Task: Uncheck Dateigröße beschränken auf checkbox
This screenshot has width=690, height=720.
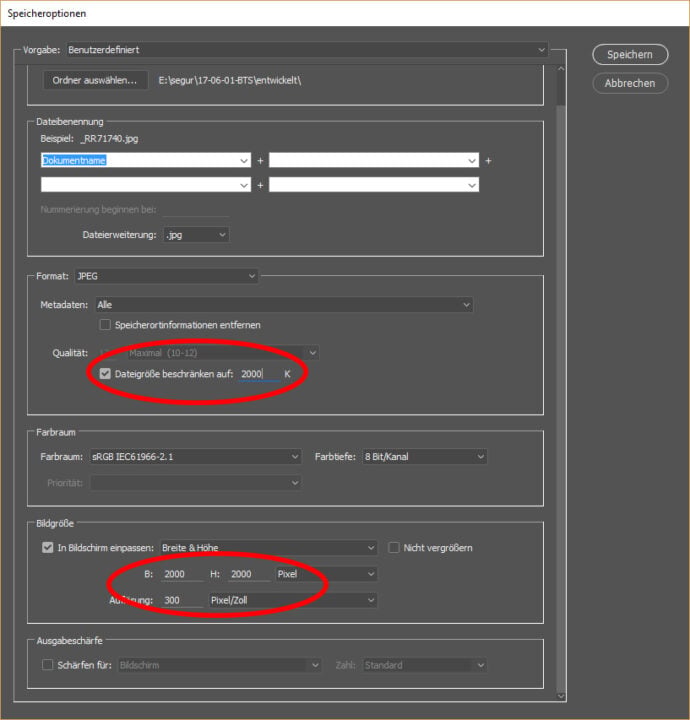Action: coord(105,374)
